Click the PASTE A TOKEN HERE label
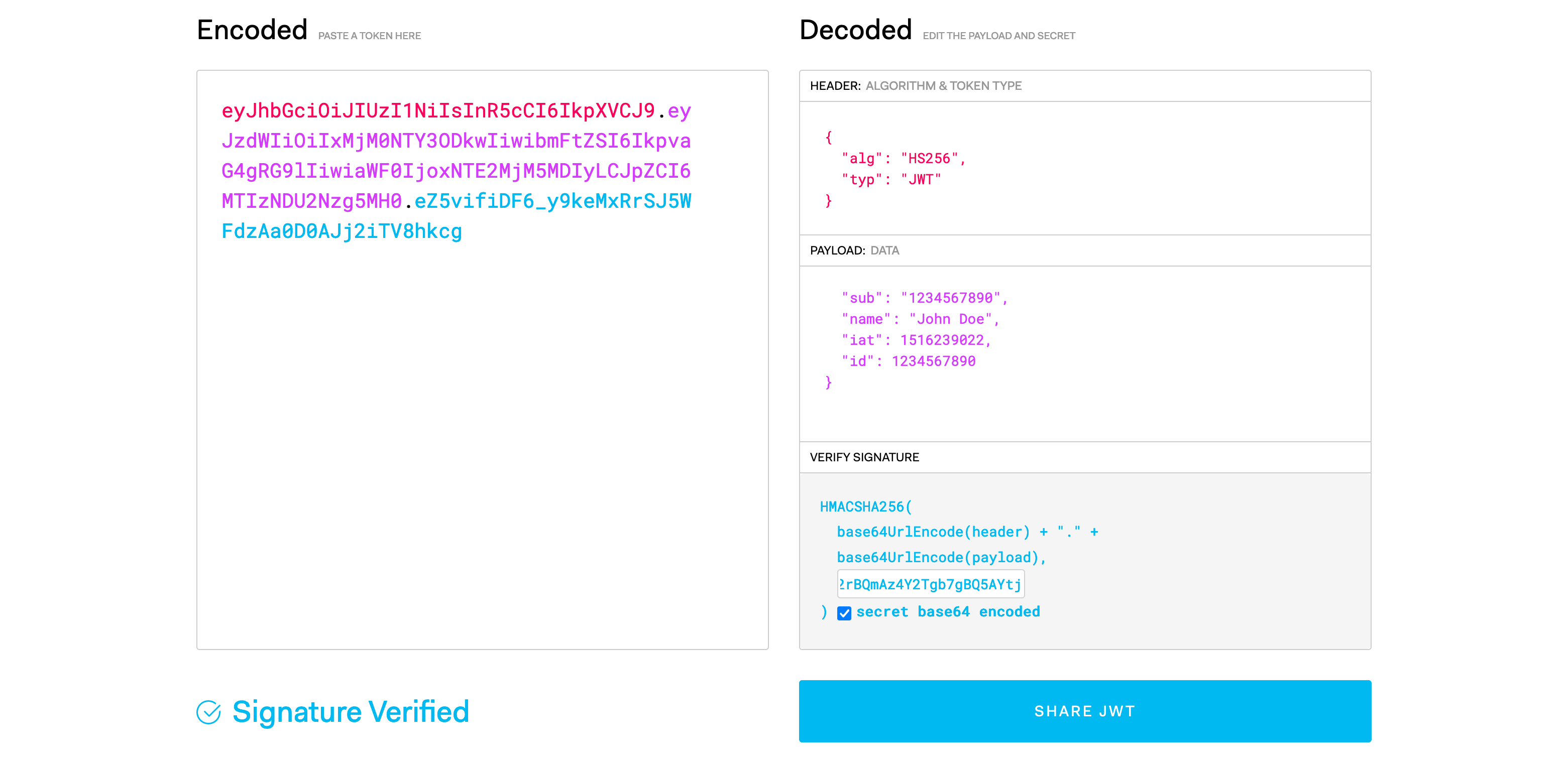Screen dimensions: 1568x767 tap(369, 35)
